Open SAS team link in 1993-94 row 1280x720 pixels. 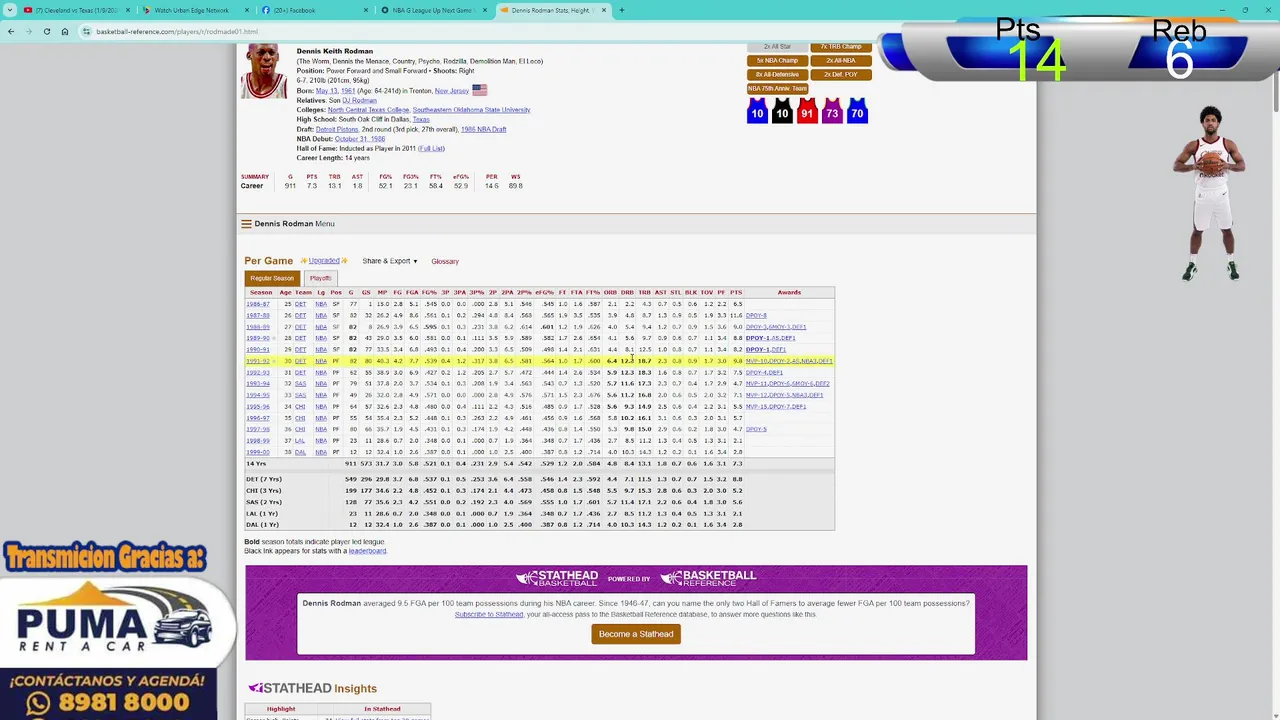[300, 384]
